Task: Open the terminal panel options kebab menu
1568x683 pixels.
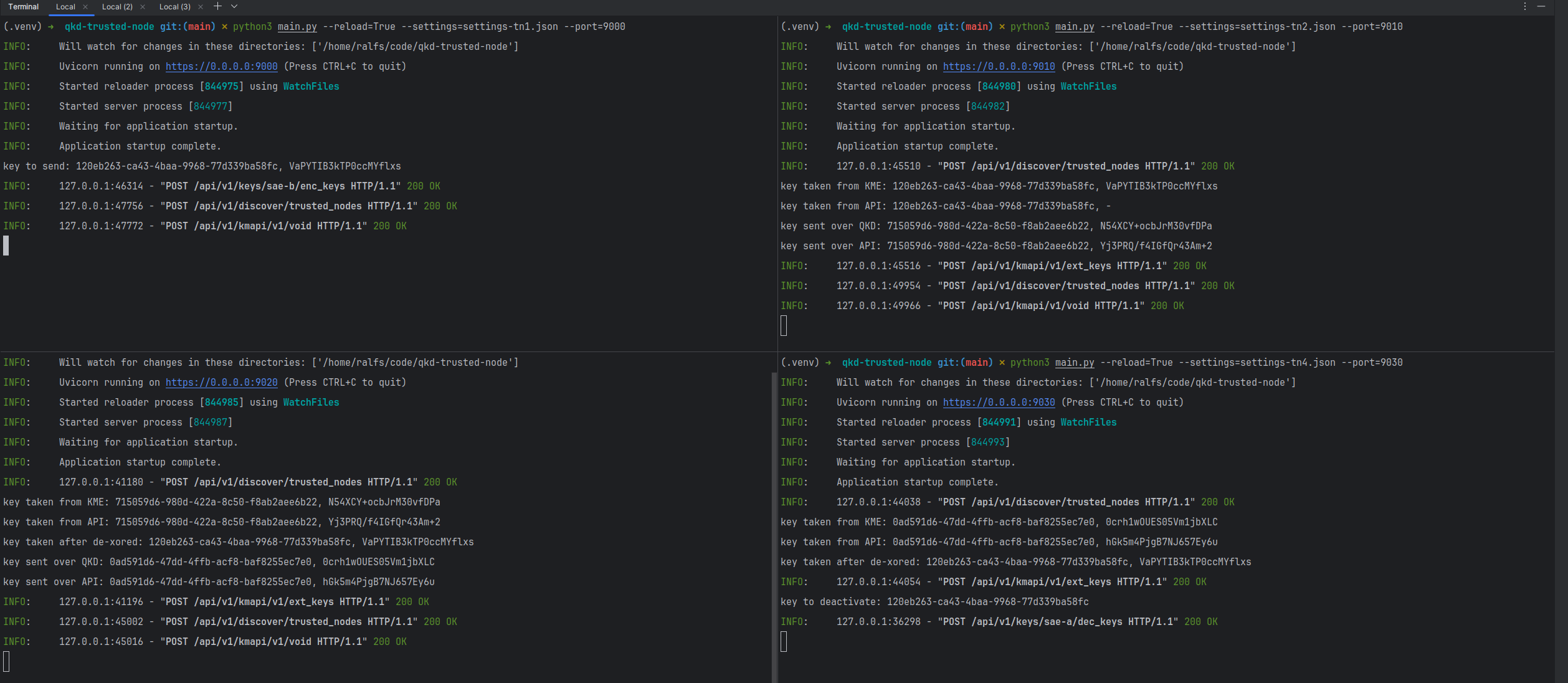Action: [1525, 6]
